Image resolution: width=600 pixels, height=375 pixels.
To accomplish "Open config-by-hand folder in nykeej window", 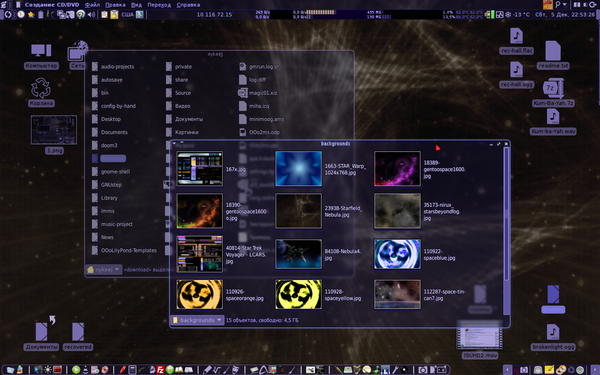I will [x=114, y=106].
